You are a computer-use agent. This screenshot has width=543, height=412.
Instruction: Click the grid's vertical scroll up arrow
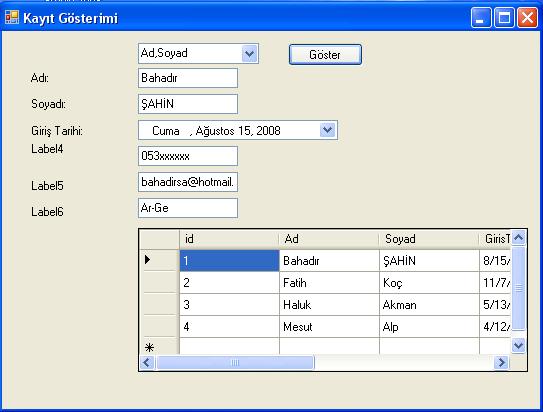(x=518, y=238)
